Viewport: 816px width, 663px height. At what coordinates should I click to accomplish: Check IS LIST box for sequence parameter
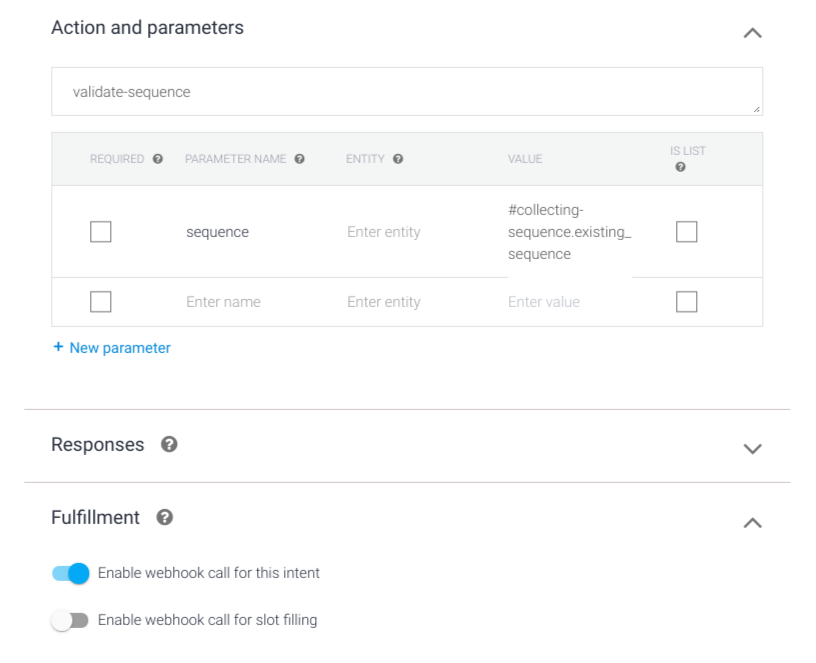pos(686,232)
